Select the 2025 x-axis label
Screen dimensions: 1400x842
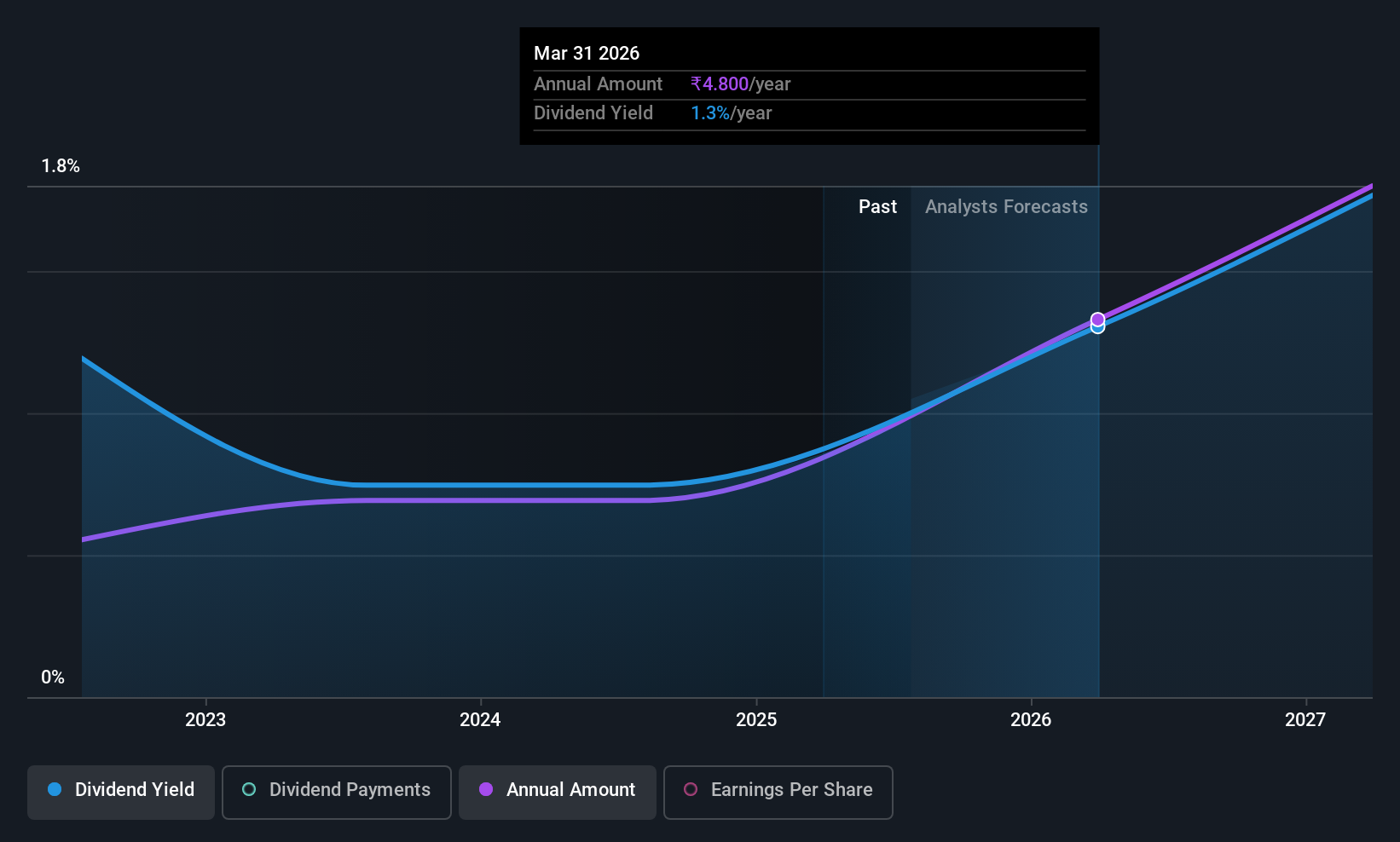[756, 720]
